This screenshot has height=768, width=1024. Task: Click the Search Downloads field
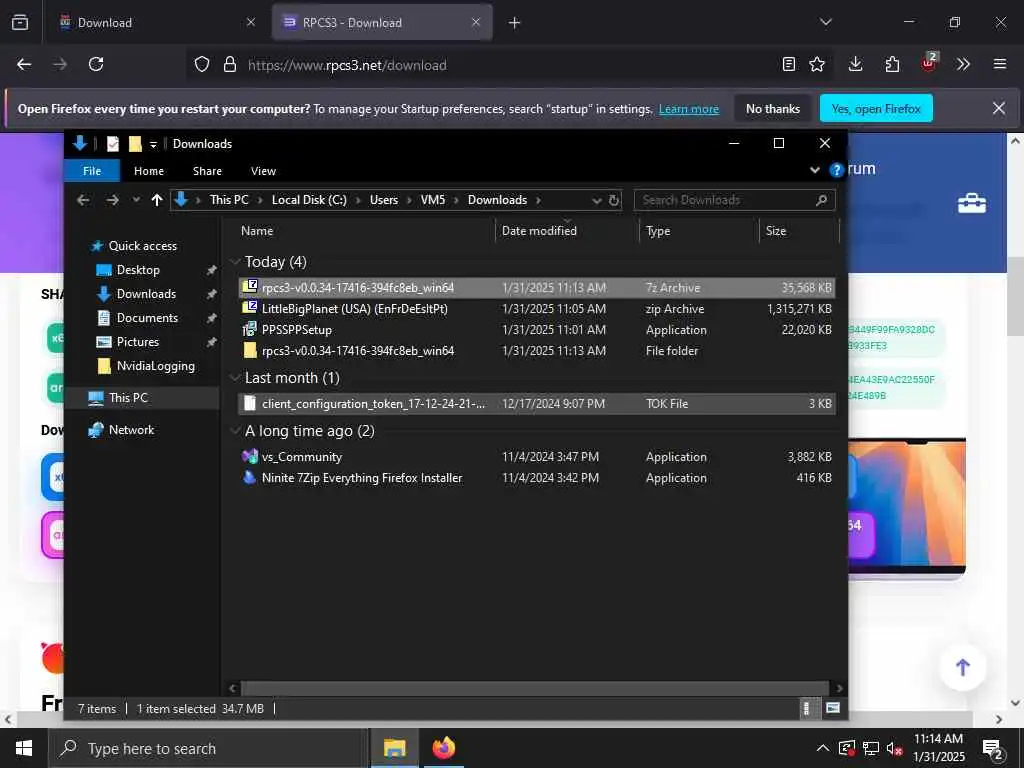pos(734,200)
